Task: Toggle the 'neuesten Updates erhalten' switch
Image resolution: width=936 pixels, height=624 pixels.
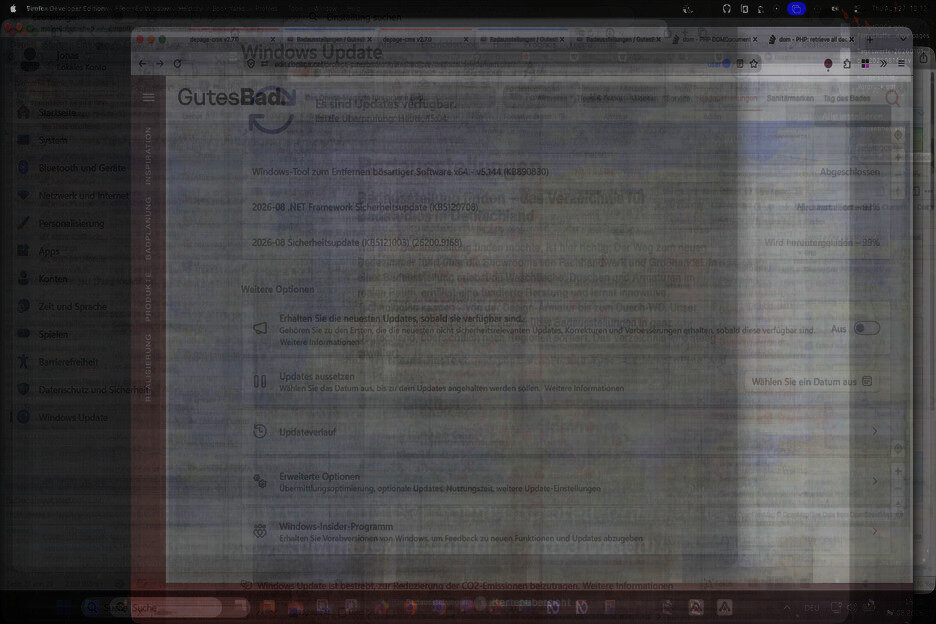Action: (x=866, y=328)
